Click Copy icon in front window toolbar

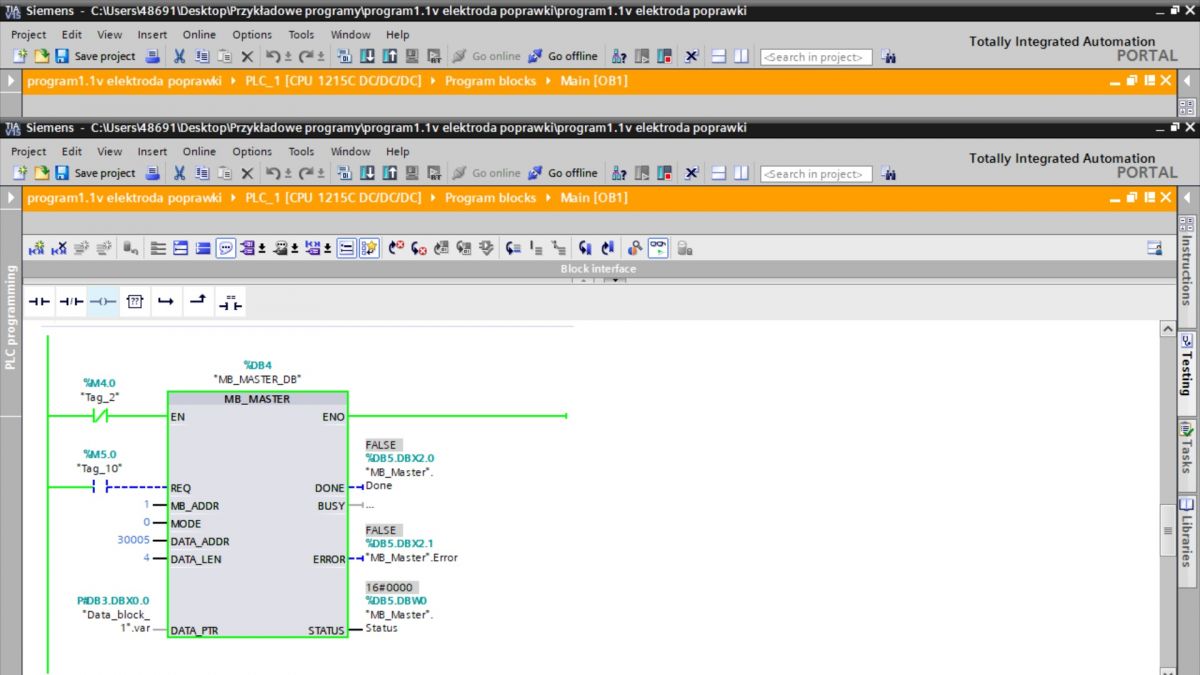(x=202, y=173)
